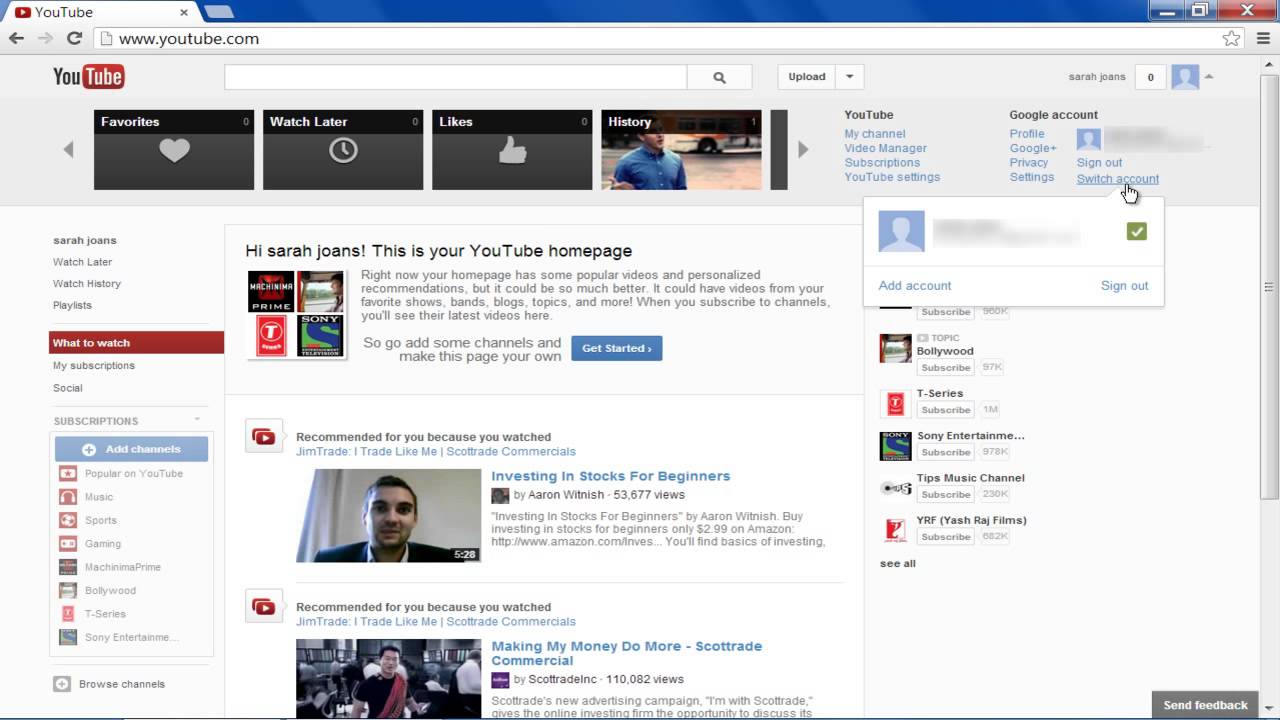
Task: Open Sports channel in sidebar
Action: click(x=101, y=521)
